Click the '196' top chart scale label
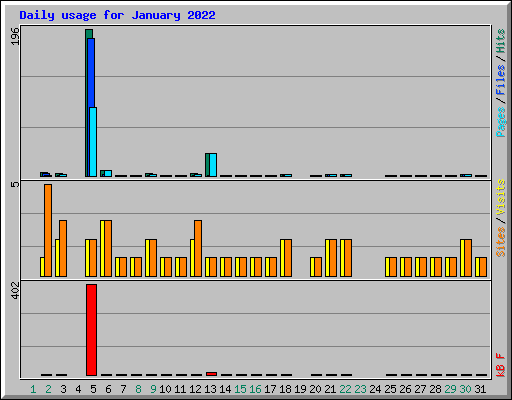 15,36
